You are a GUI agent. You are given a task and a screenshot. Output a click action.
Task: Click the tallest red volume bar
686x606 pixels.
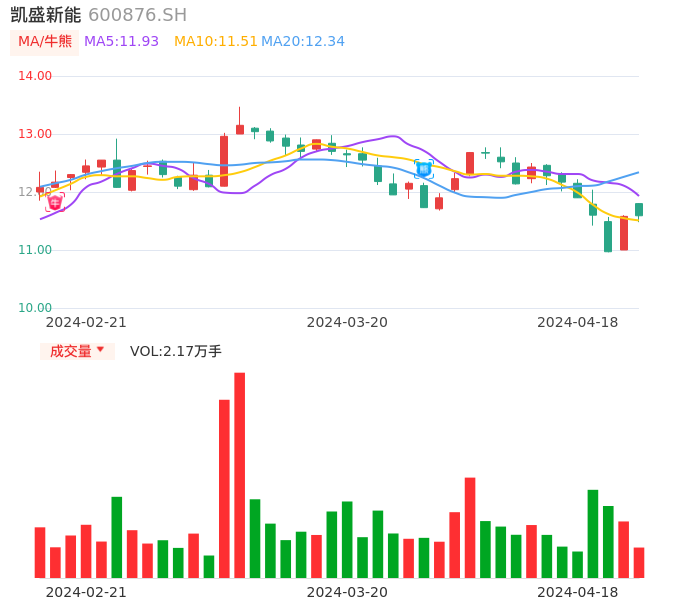(240, 475)
